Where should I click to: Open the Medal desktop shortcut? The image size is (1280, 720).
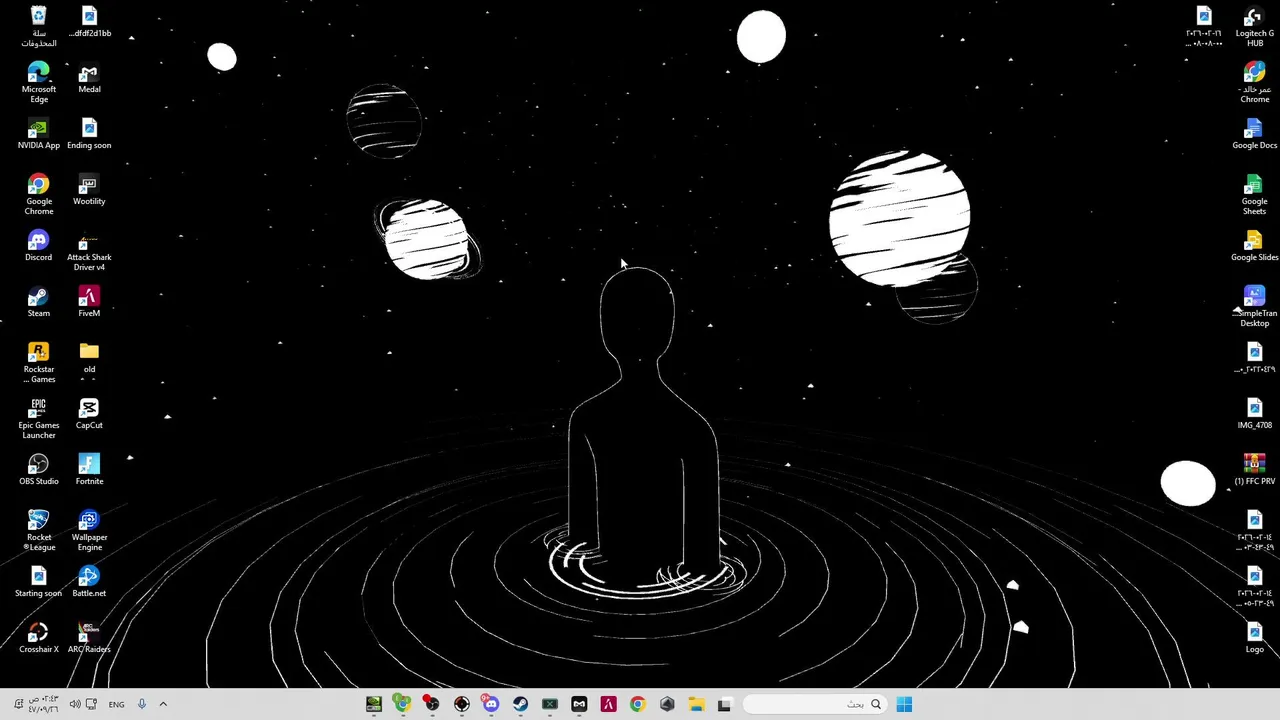[89, 78]
